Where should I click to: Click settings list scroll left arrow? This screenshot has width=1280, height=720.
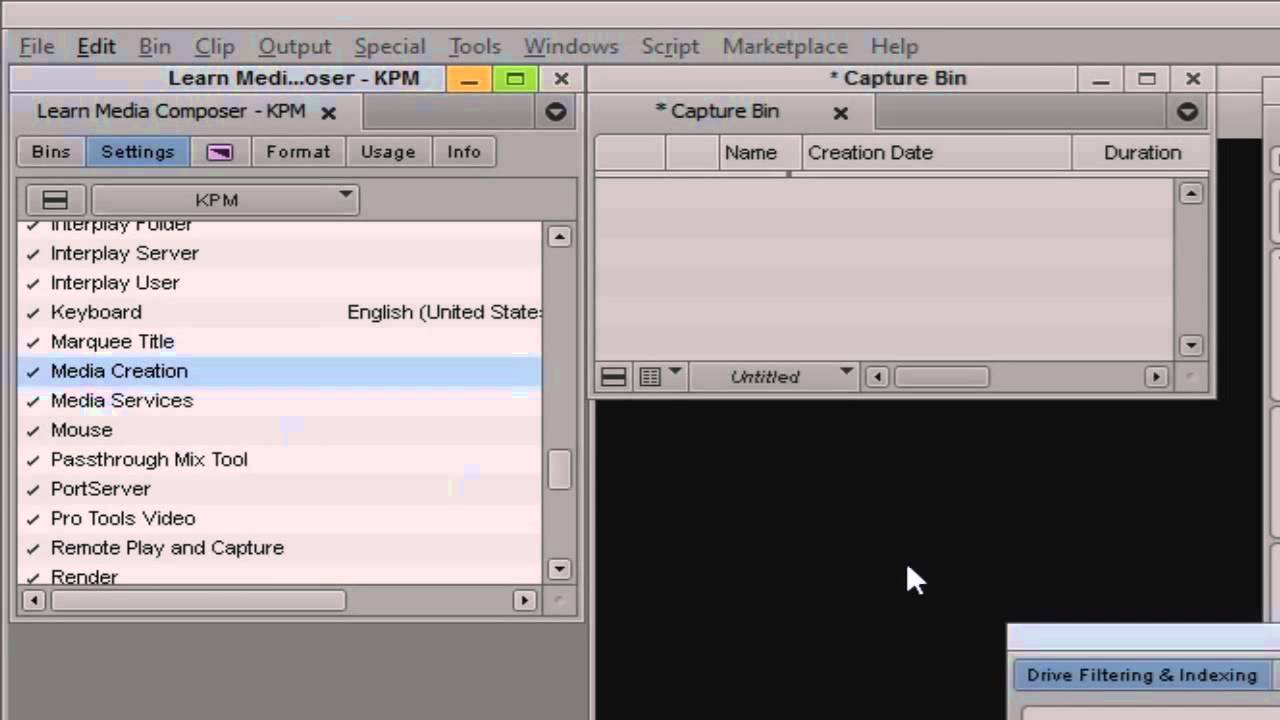pos(34,600)
